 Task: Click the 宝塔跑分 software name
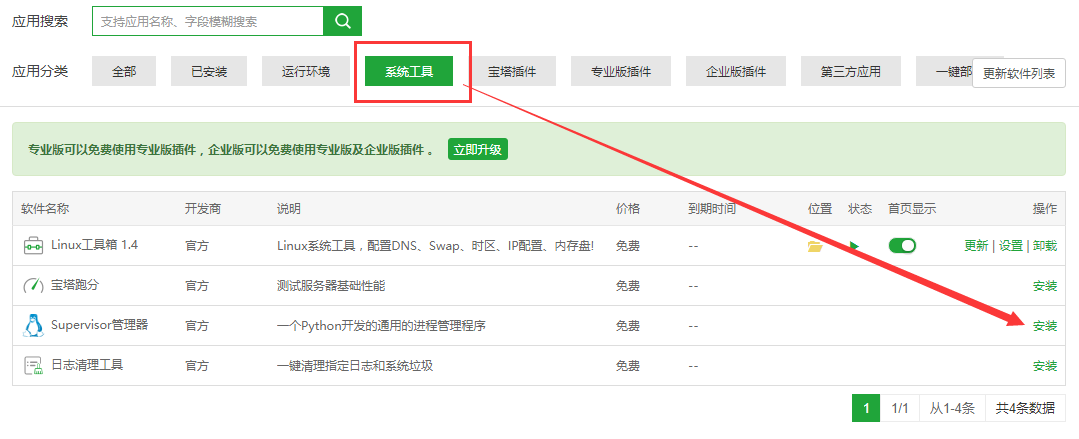click(75, 285)
